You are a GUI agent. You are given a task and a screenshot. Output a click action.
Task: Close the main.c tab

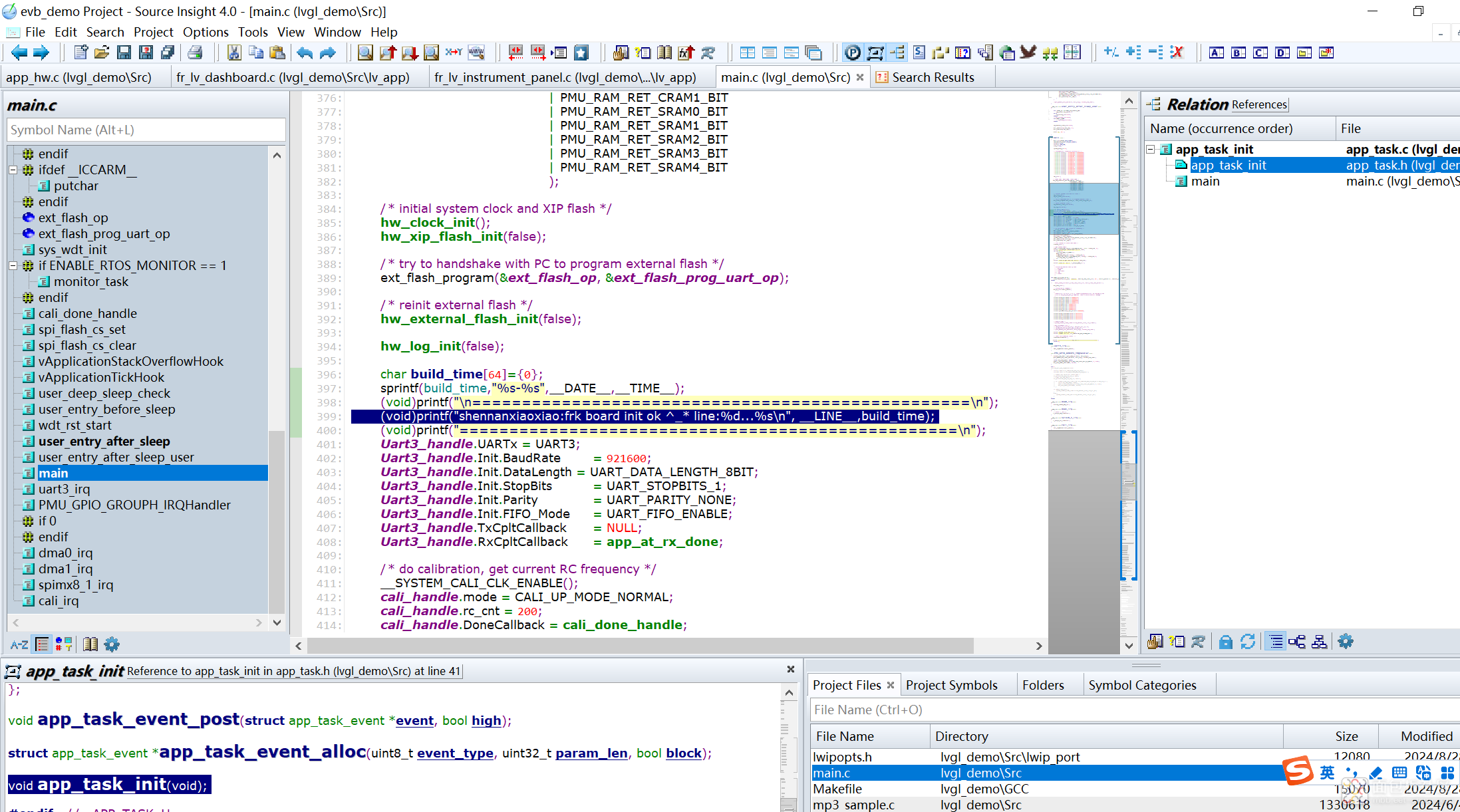click(860, 77)
